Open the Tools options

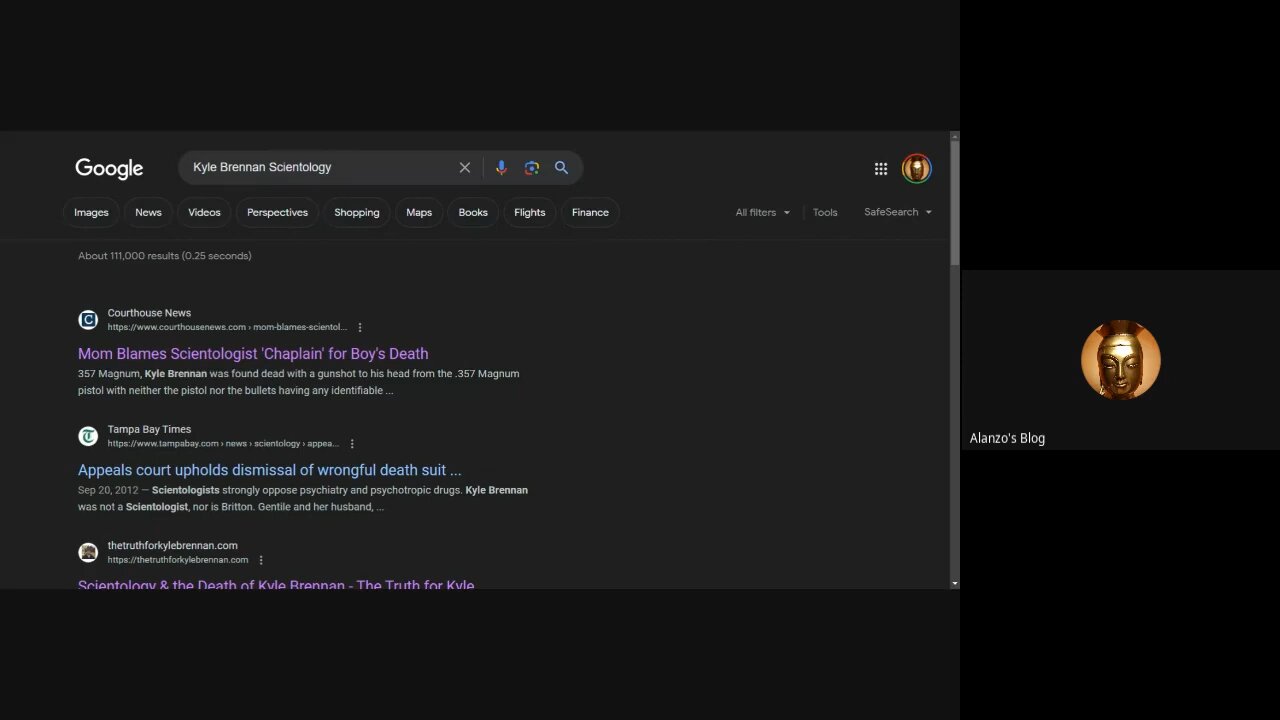825,212
